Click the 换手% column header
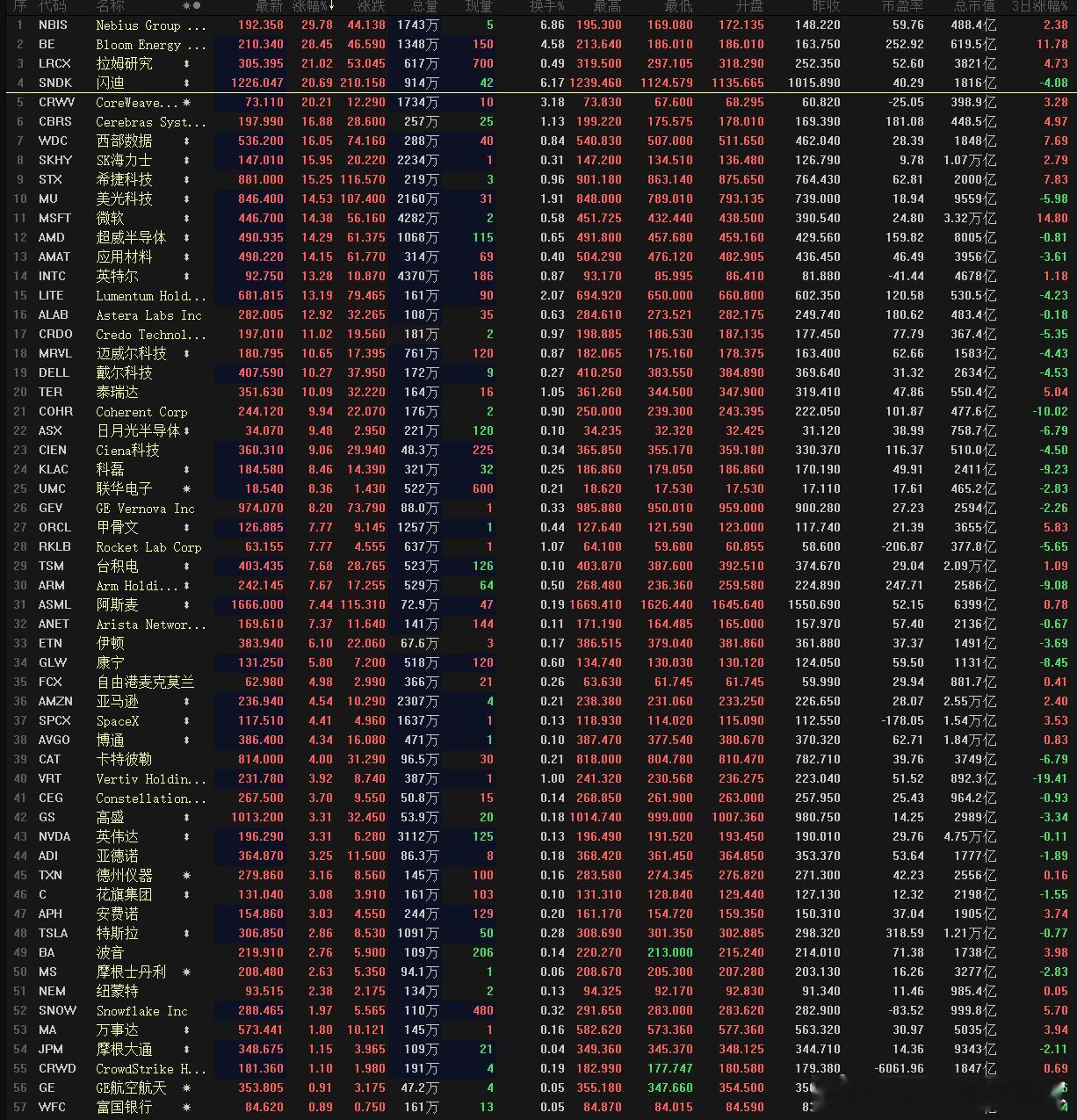 tap(547, 6)
